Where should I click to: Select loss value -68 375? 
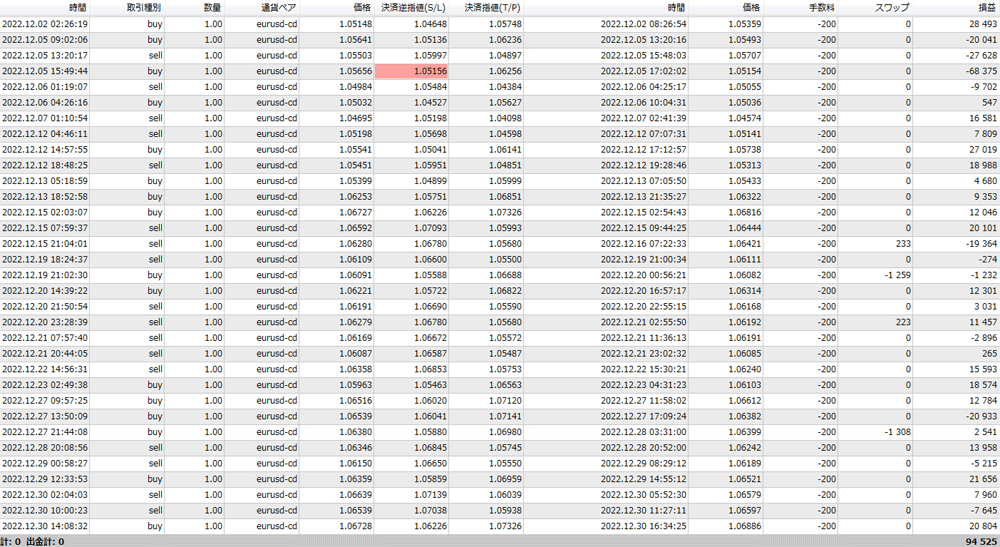pyautogui.click(x=982, y=71)
